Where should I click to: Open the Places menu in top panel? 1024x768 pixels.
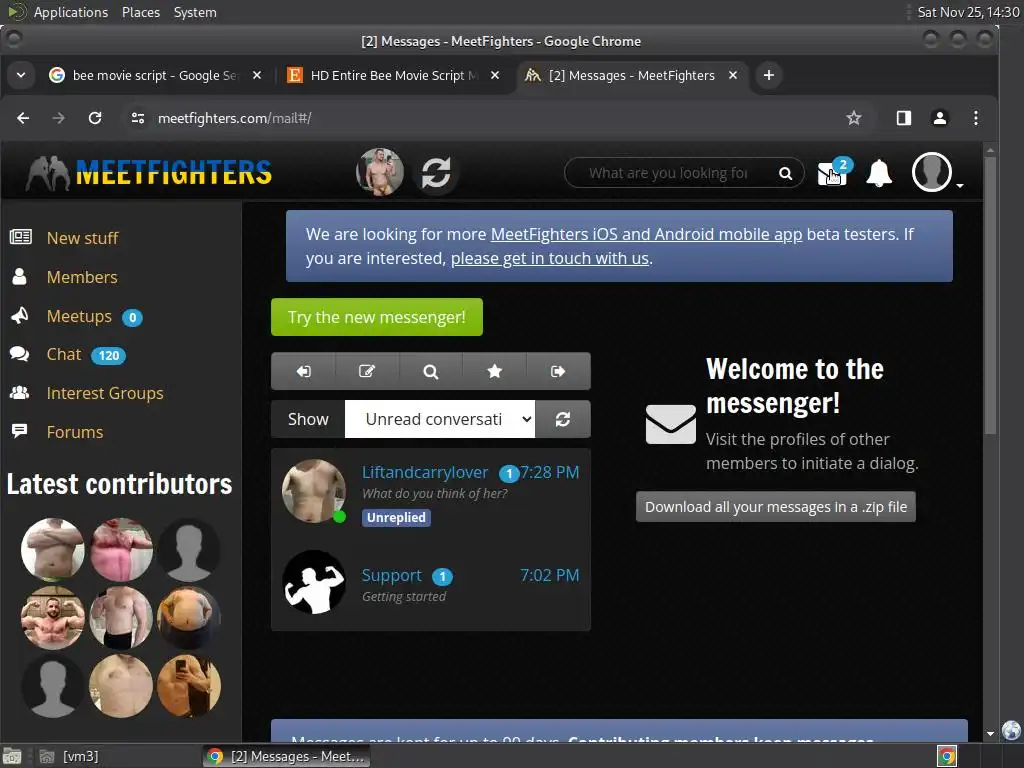click(x=141, y=12)
